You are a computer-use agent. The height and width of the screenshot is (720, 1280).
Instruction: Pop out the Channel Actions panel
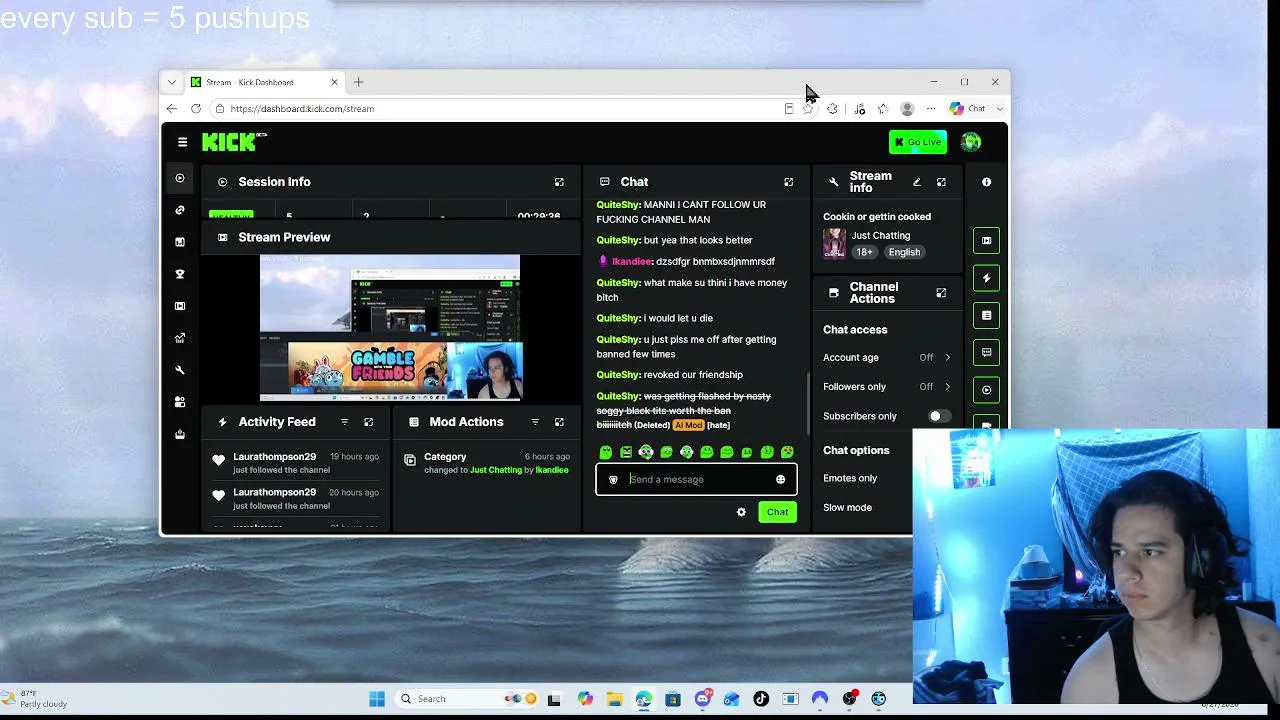point(941,293)
